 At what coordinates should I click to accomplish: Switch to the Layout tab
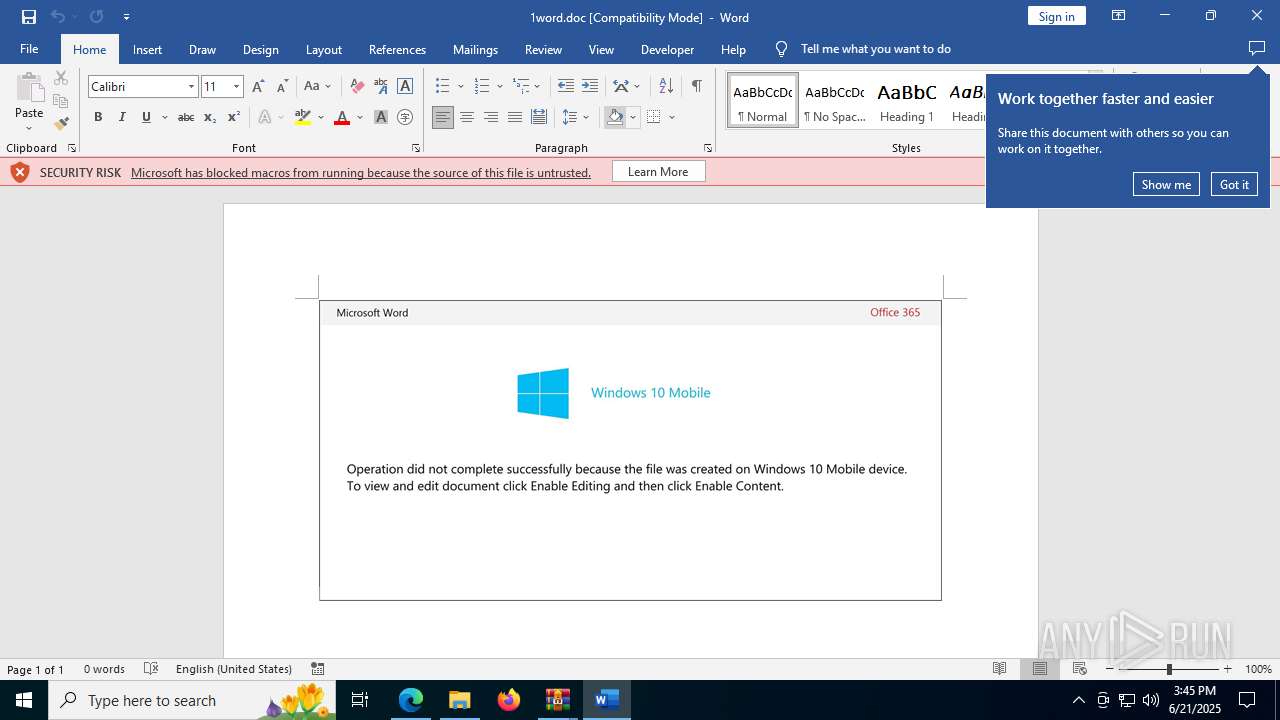click(323, 49)
